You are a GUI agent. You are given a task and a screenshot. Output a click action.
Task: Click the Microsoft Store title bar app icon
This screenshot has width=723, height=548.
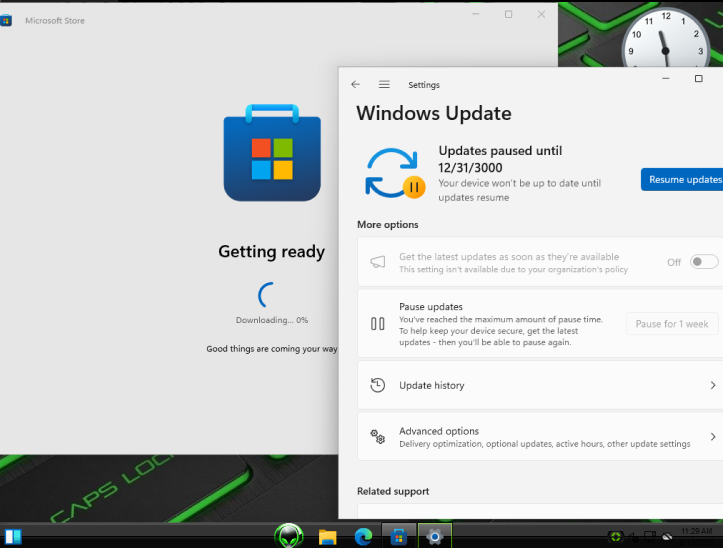[6, 20]
